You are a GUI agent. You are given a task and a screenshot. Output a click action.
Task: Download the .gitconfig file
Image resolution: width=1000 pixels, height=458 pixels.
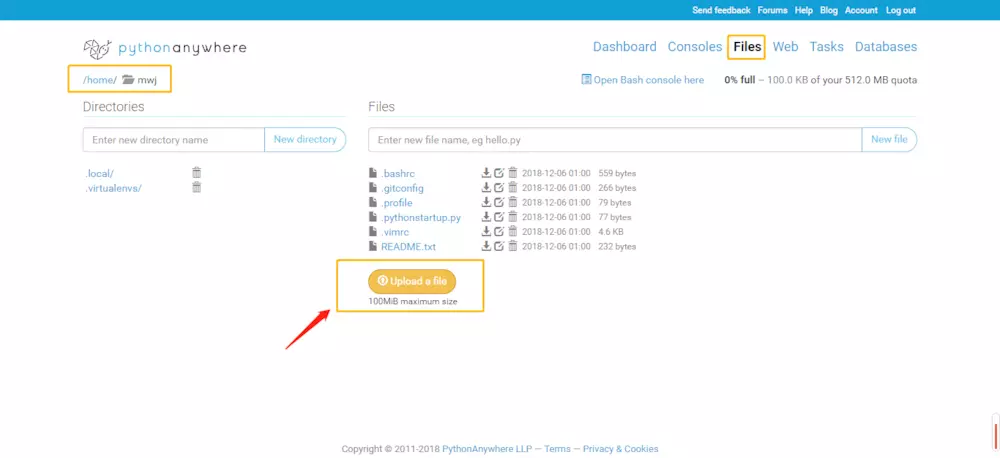click(x=486, y=187)
